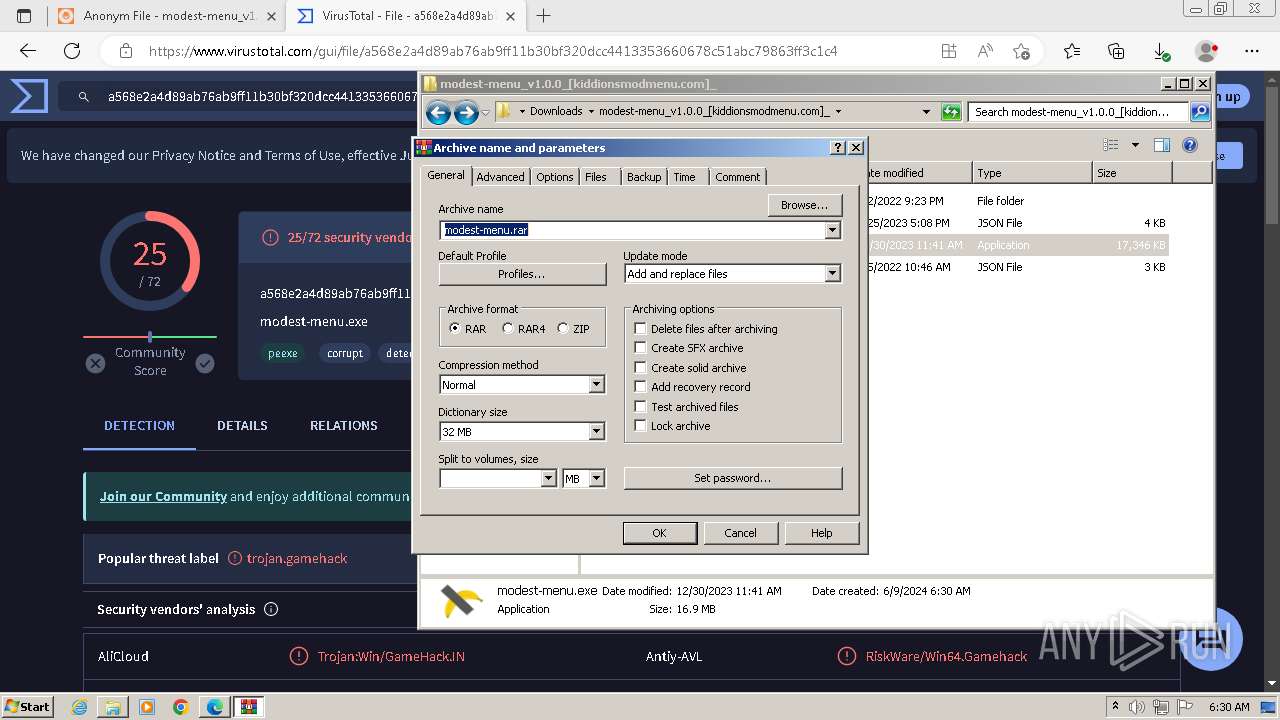Viewport: 1280px width, 720px height.
Task: Enable Lock archive option
Action: click(640, 426)
